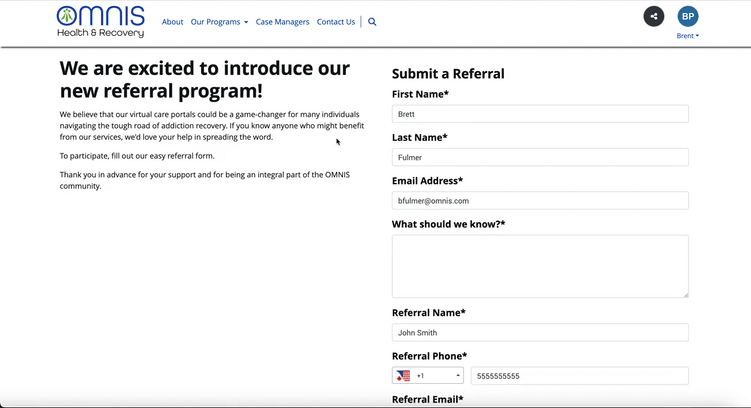Screen dimensions: 751x408
Task: Expand the Our Programs menu
Action: 219,22
